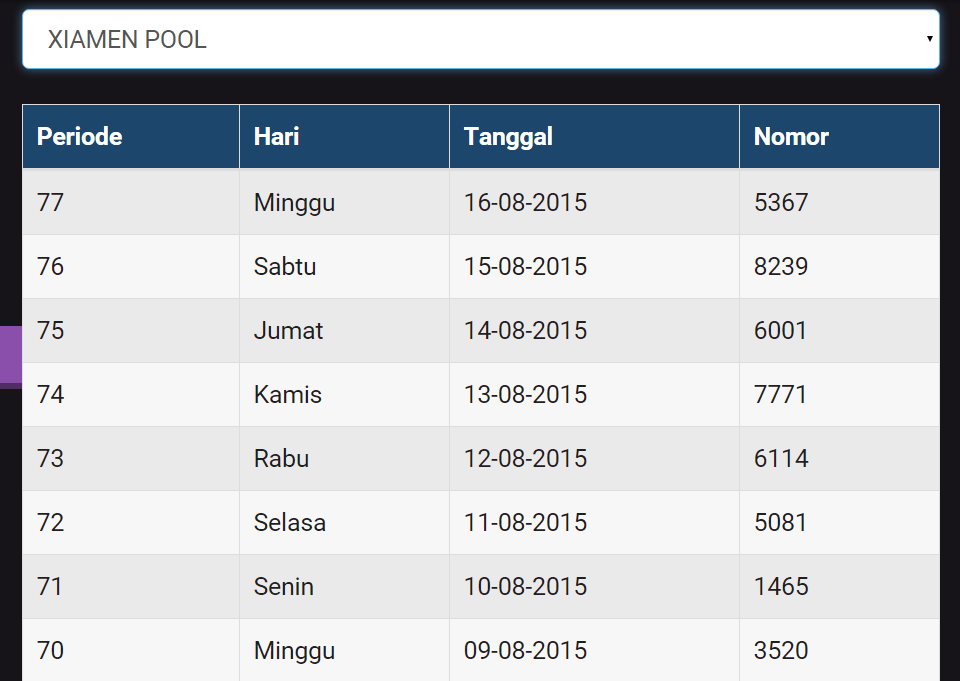
Task: Click result number 1465
Action: tap(781, 587)
